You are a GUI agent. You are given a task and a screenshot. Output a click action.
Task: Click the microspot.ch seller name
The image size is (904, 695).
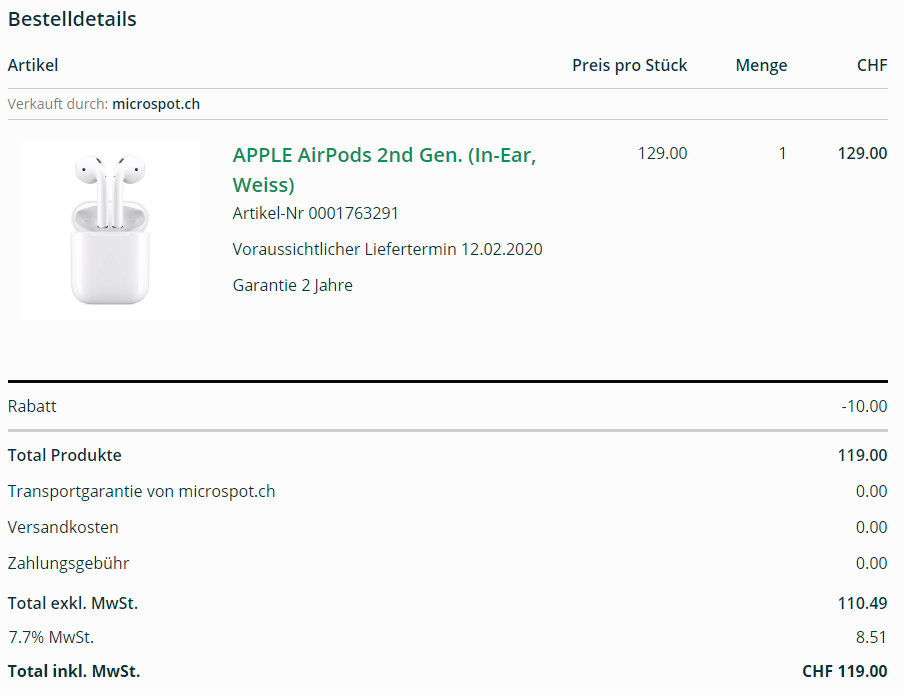(156, 104)
